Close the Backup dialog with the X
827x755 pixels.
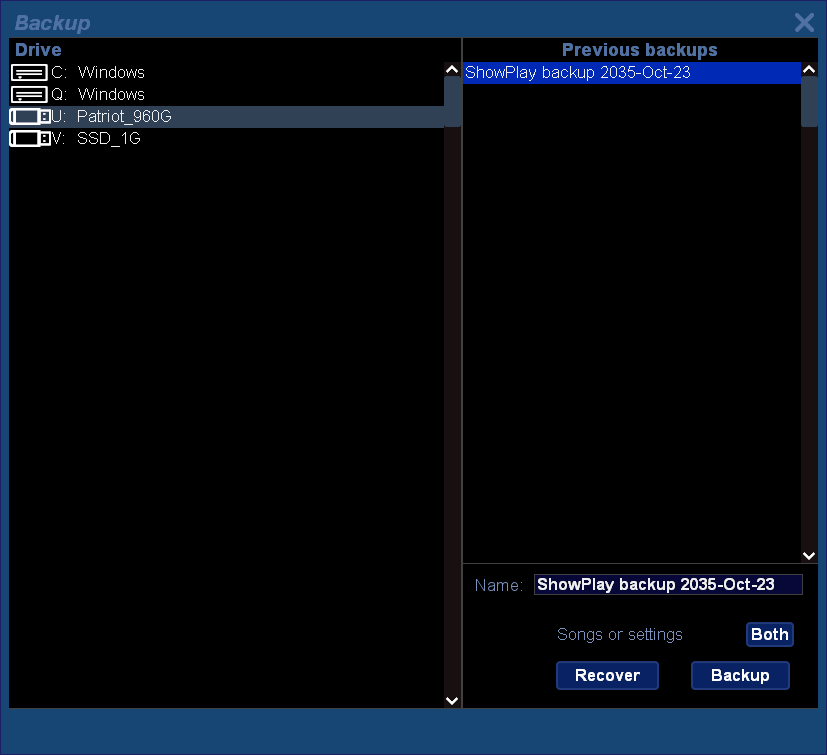coord(804,23)
